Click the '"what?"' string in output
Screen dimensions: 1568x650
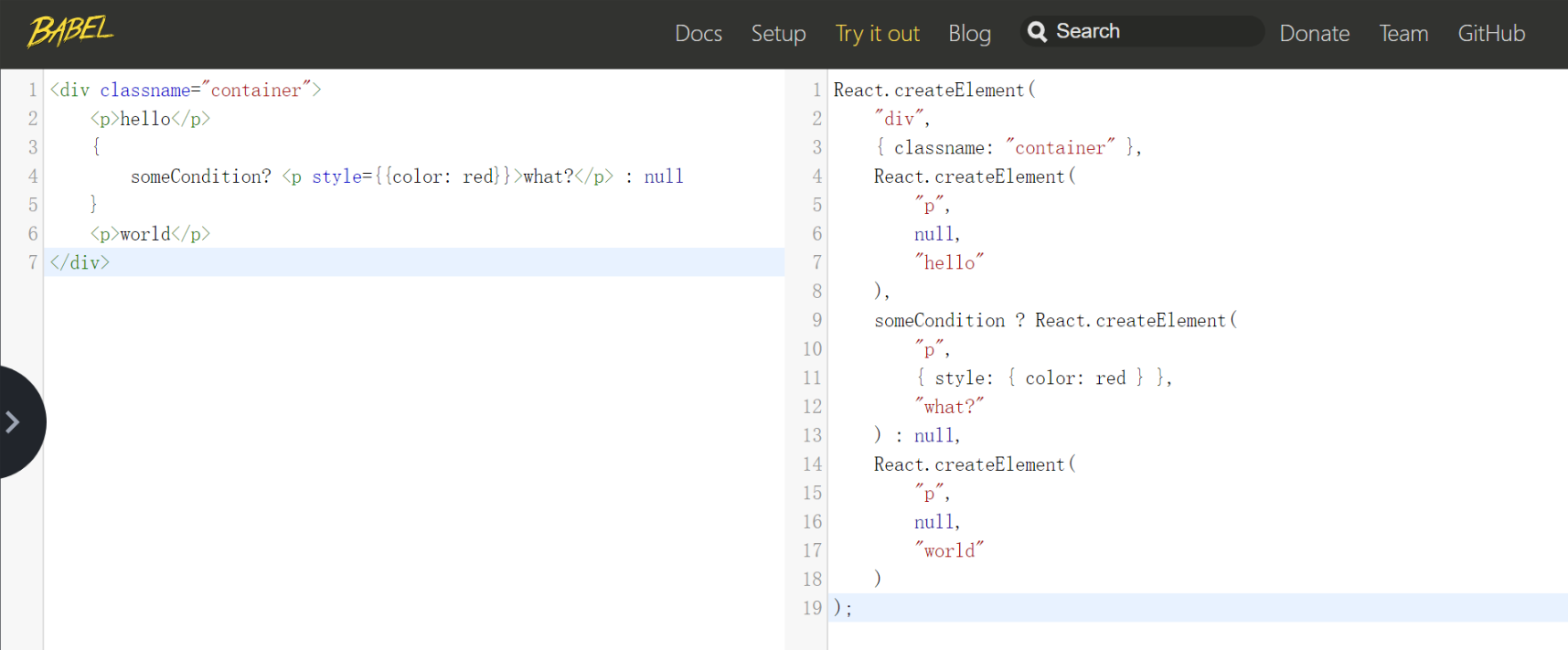coord(950,407)
